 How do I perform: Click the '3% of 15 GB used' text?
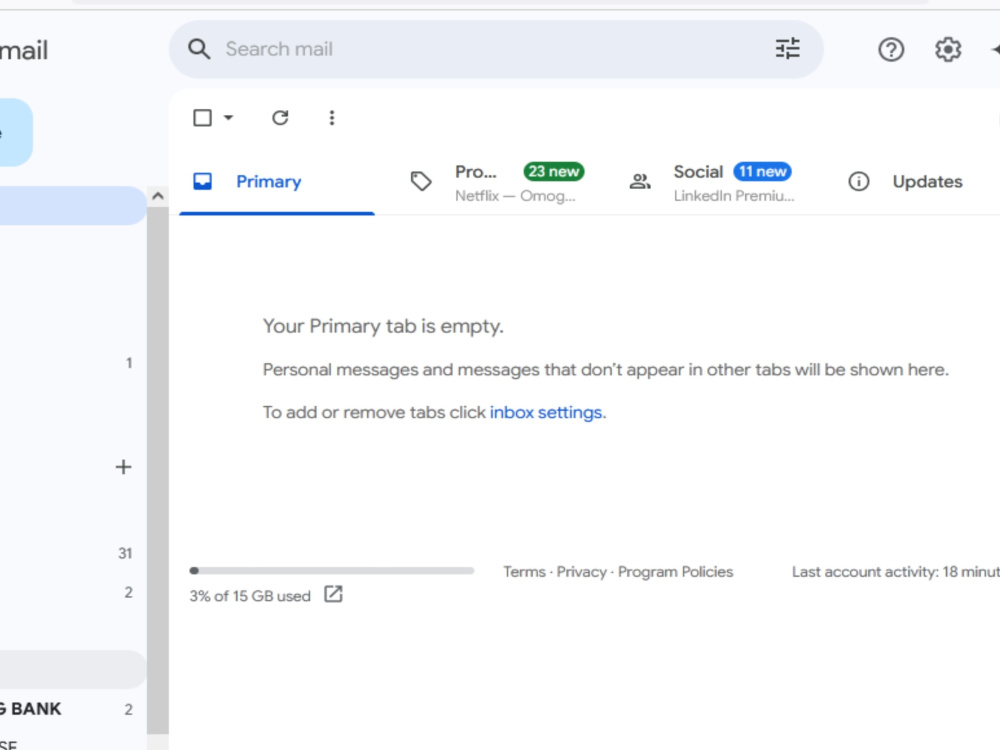pyautogui.click(x=250, y=596)
